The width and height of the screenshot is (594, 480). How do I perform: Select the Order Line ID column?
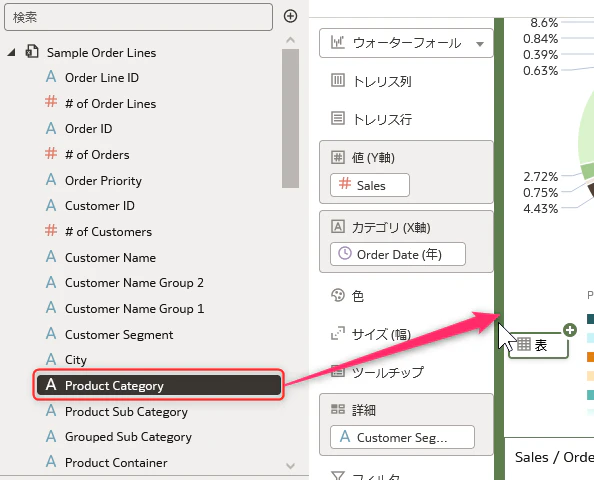pyautogui.click(x=102, y=78)
